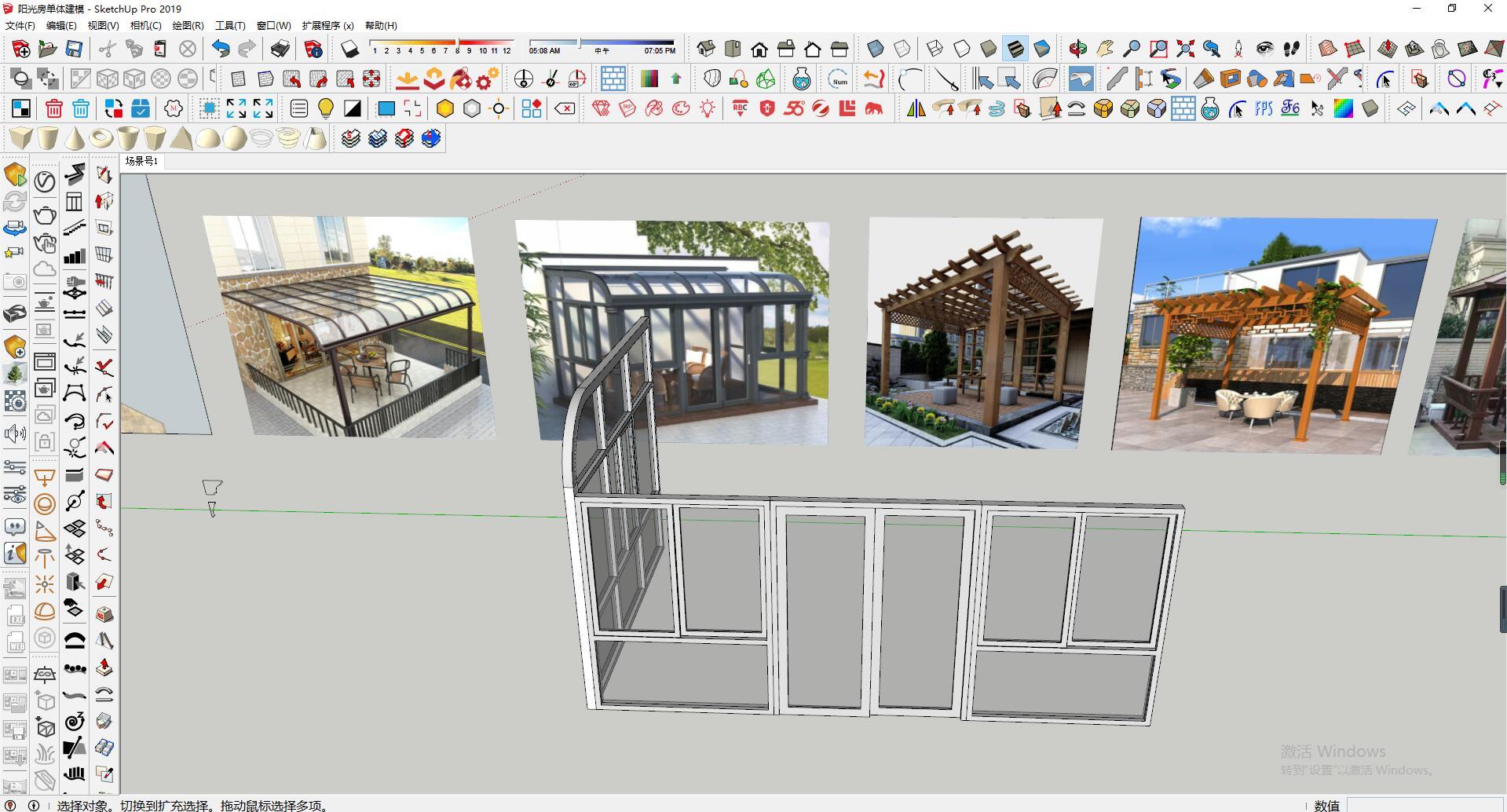Select the Zoom magnifier tool
This screenshot has width=1507, height=812.
(x=1132, y=49)
